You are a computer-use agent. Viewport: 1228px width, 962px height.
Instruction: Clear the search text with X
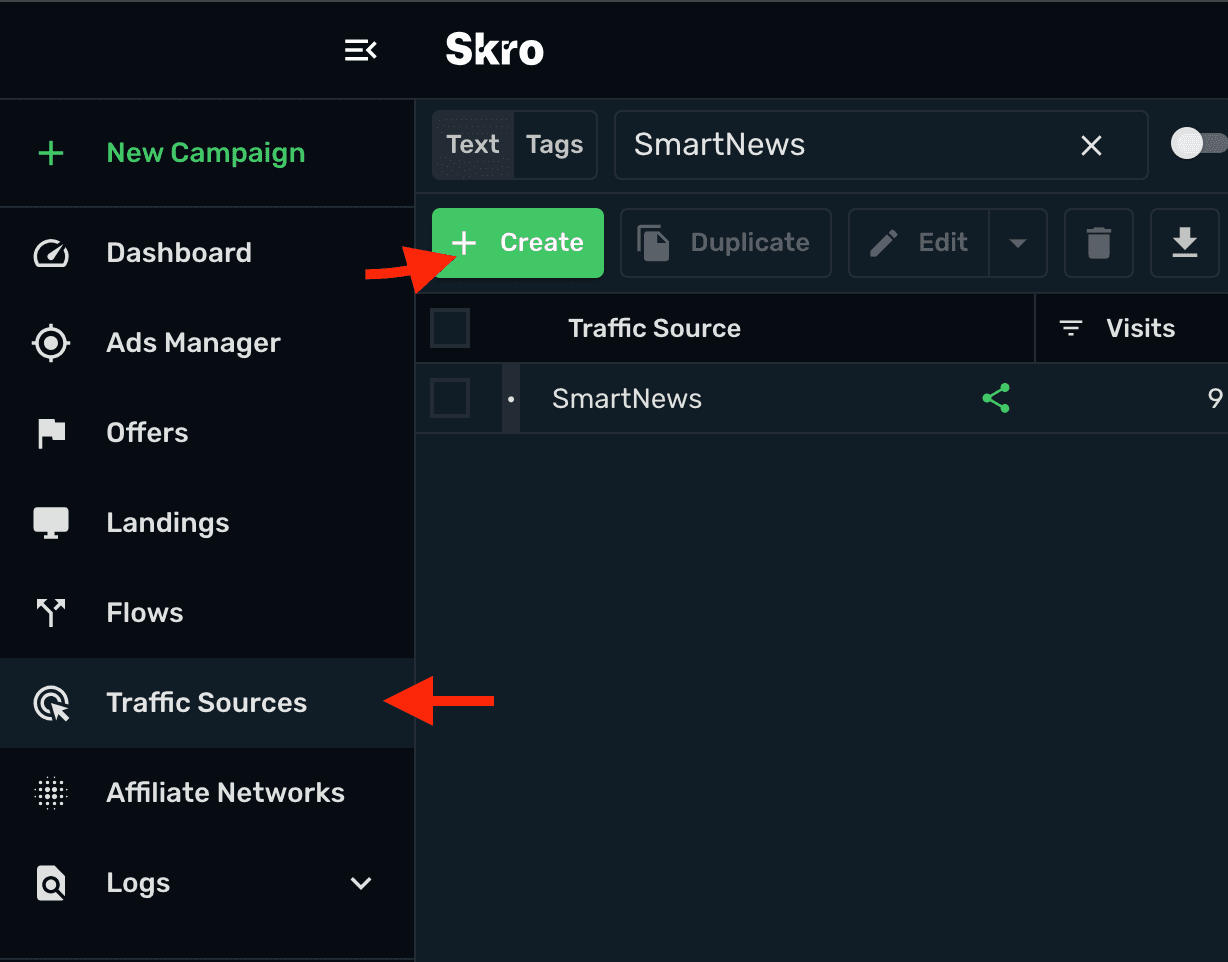click(1091, 146)
